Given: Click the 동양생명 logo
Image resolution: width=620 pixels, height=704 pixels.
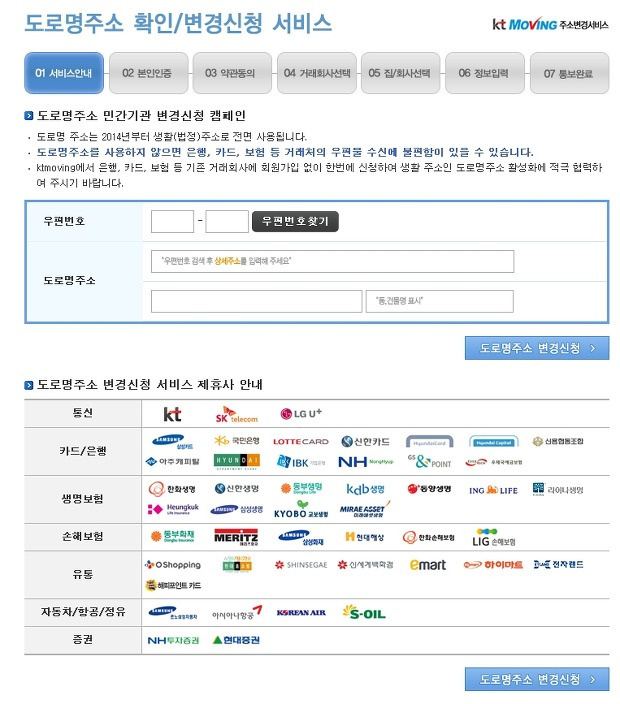Looking at the screenshot, I should point(429,489).
